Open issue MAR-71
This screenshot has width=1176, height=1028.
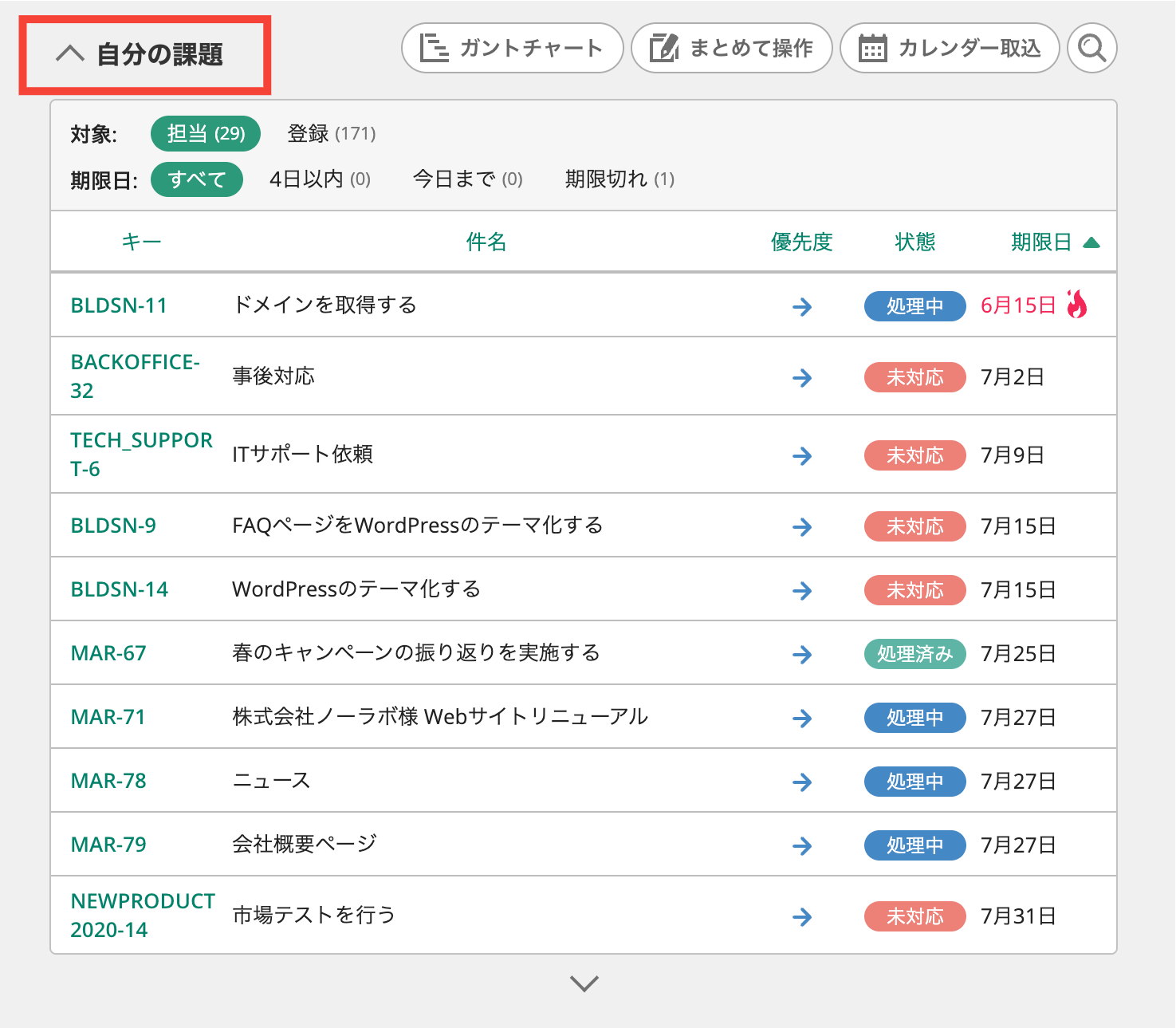(108, 717)
